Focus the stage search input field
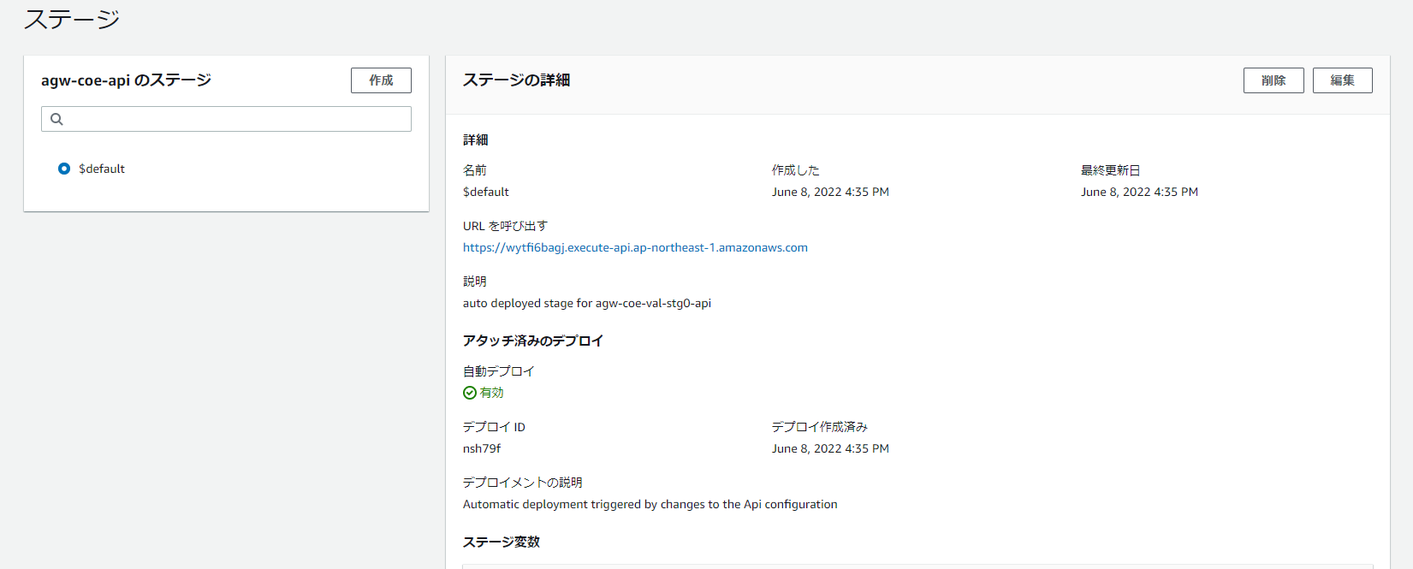This screenshot has height=569, width=1413. click(236, 119)
